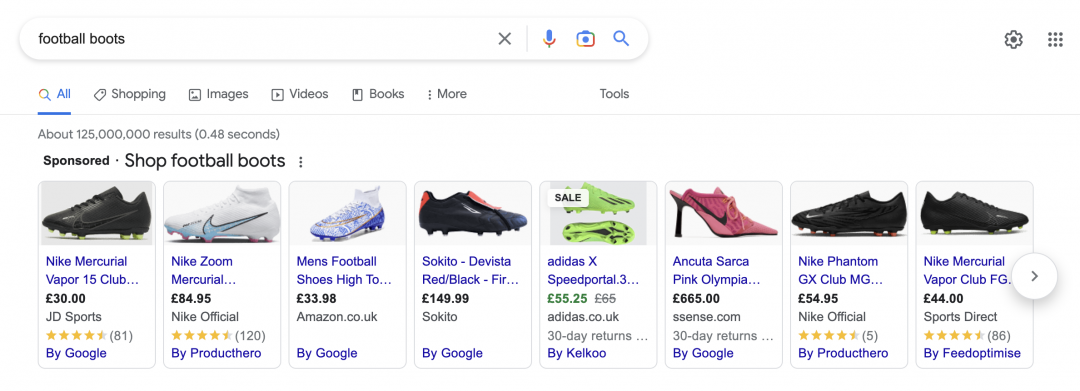Open search by image camera icon
The width and height of the screenshot is (1080, 391).
pos(585,39)
